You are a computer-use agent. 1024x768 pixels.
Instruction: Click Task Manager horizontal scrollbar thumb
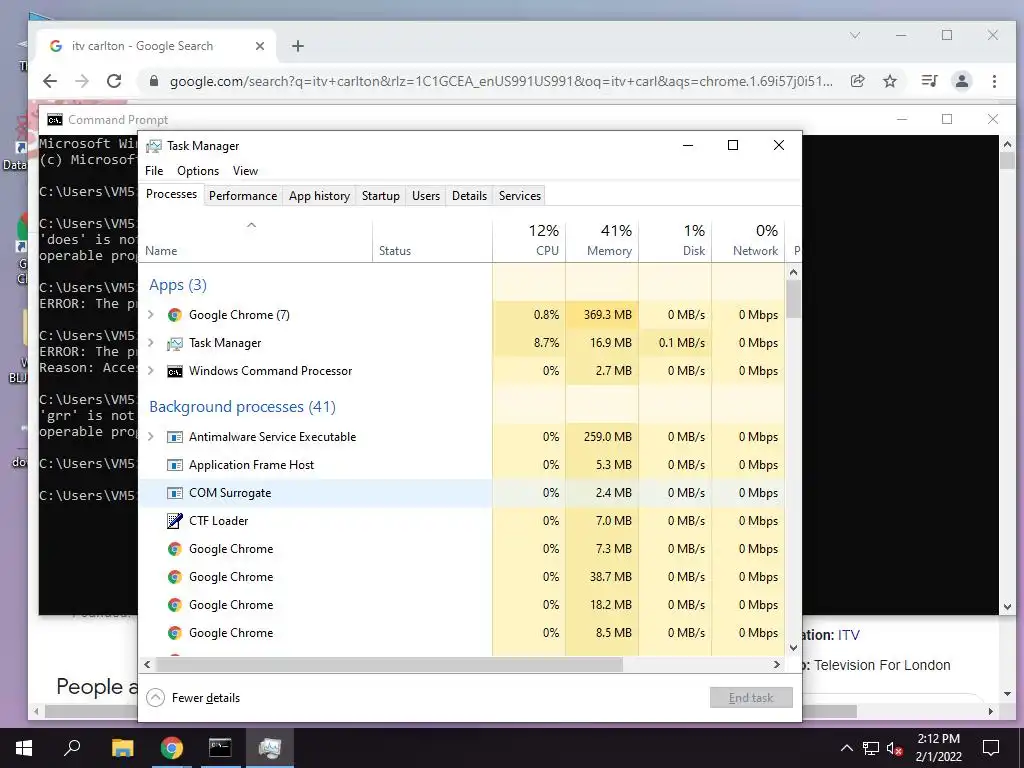[x=389, y=665]
